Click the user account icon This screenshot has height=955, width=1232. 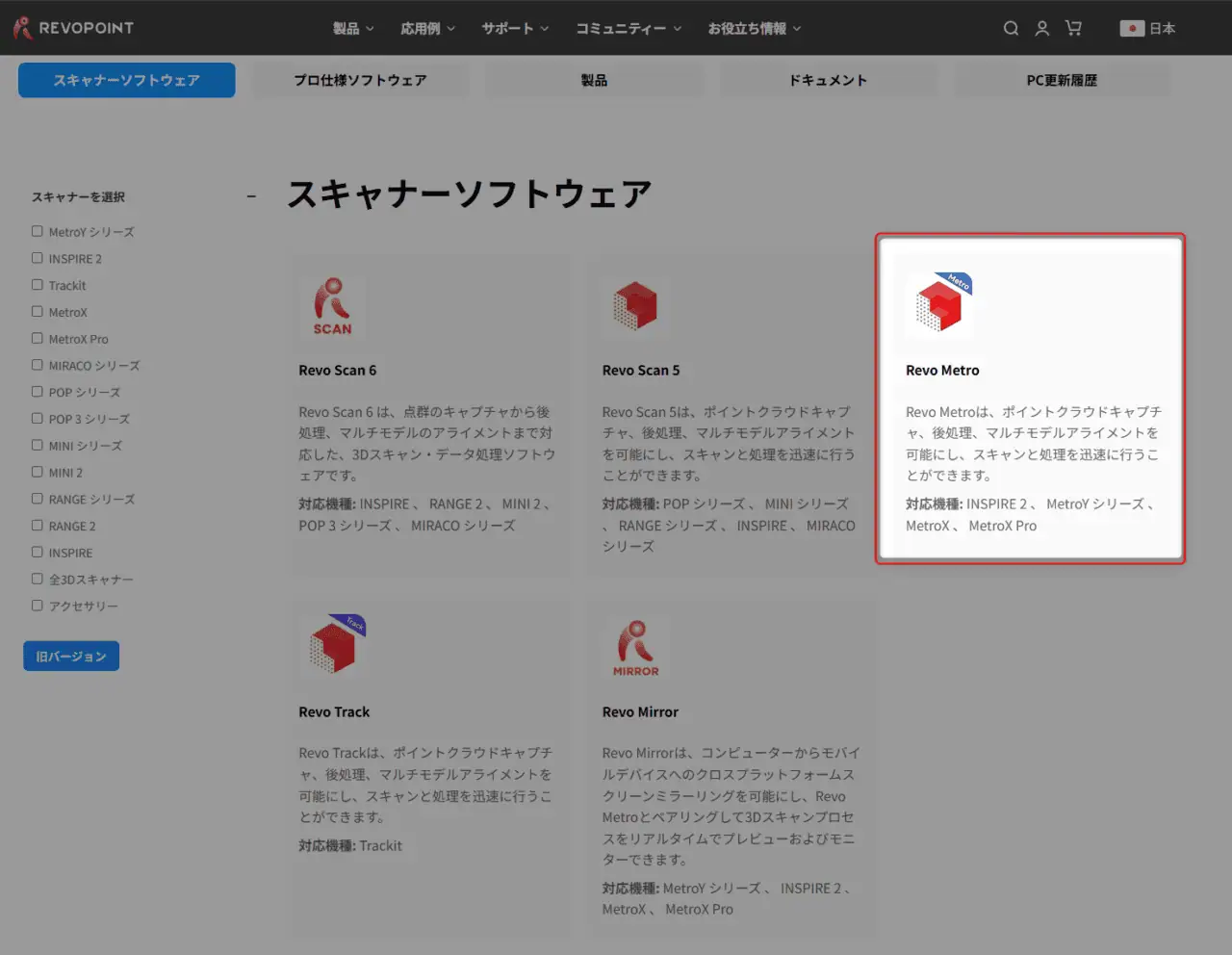1041,29
